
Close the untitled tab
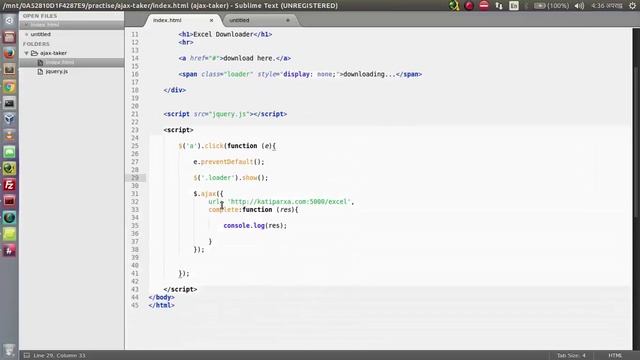(x=288, y=20)
